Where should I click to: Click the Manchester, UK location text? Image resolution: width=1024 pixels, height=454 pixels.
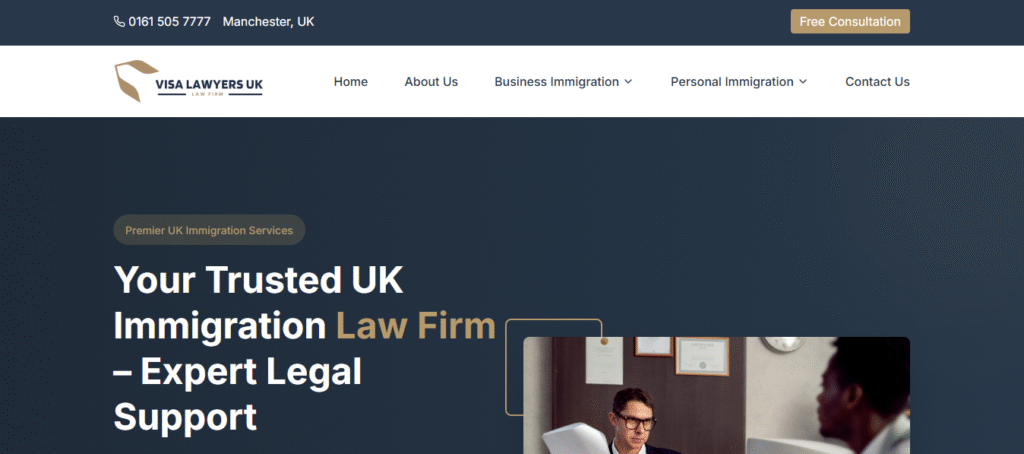(268, 22)
